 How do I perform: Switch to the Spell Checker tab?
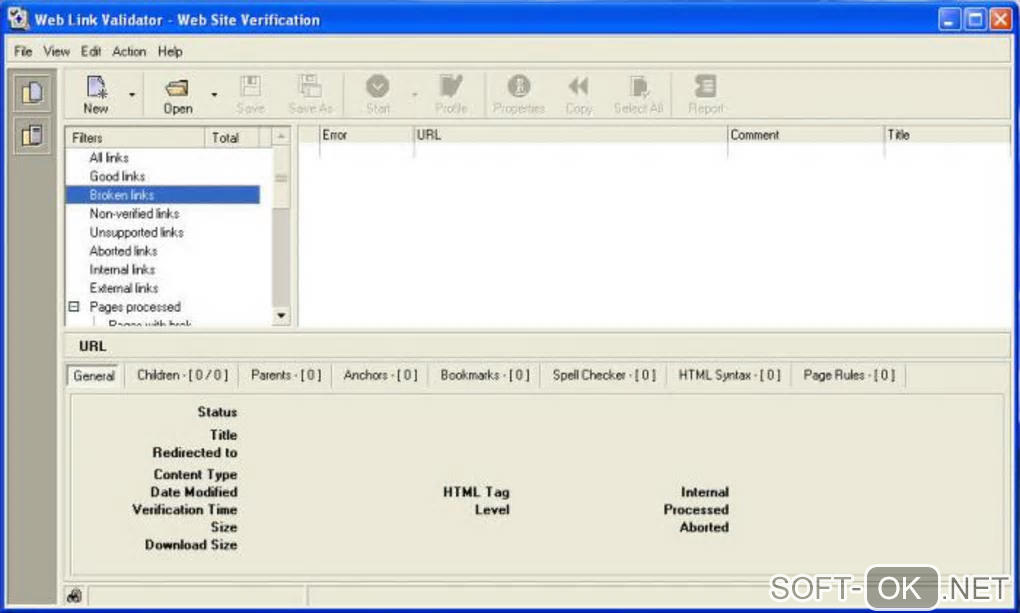click(604, 375)
